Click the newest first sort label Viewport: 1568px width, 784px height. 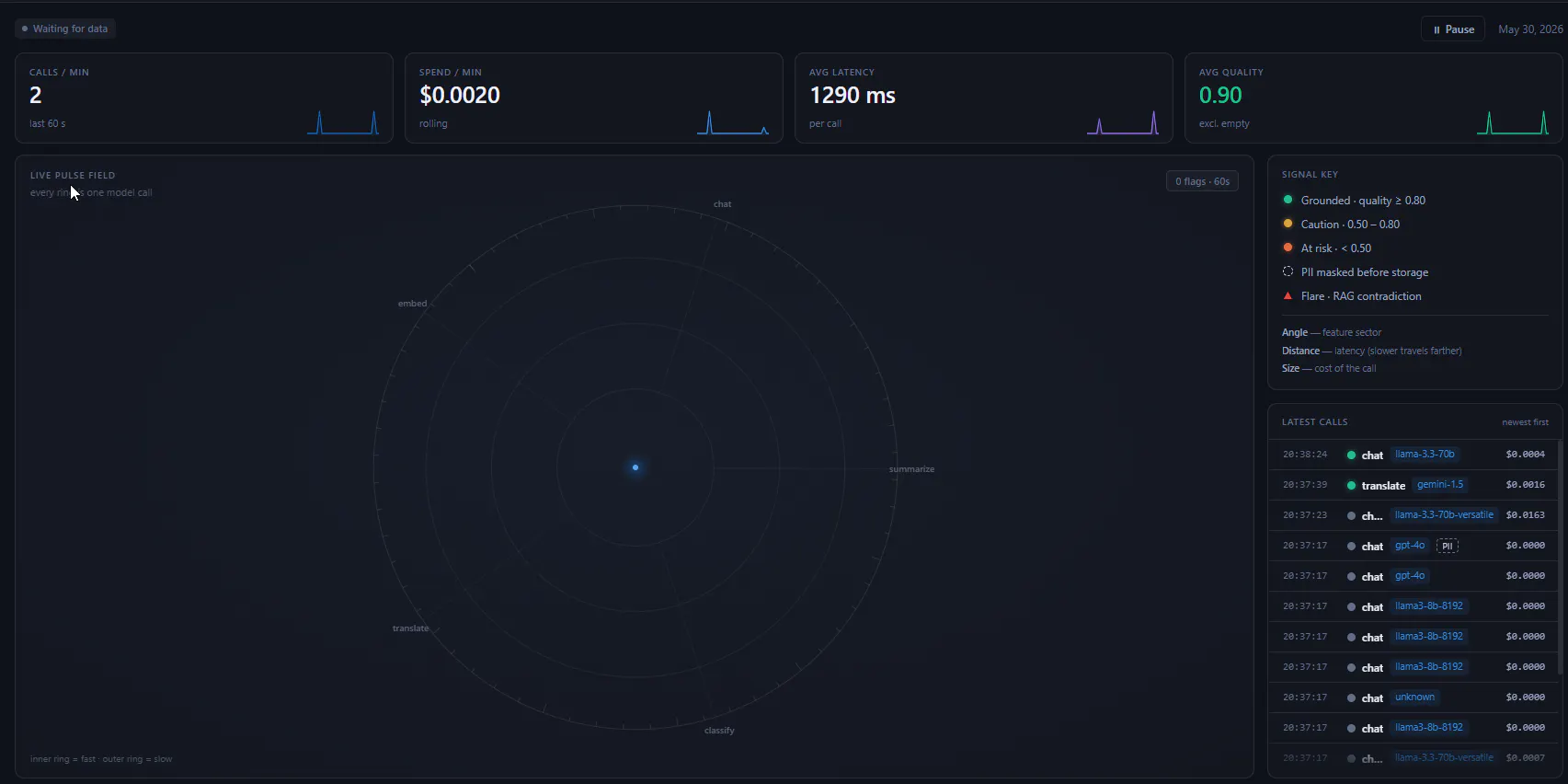point(1525,422)
